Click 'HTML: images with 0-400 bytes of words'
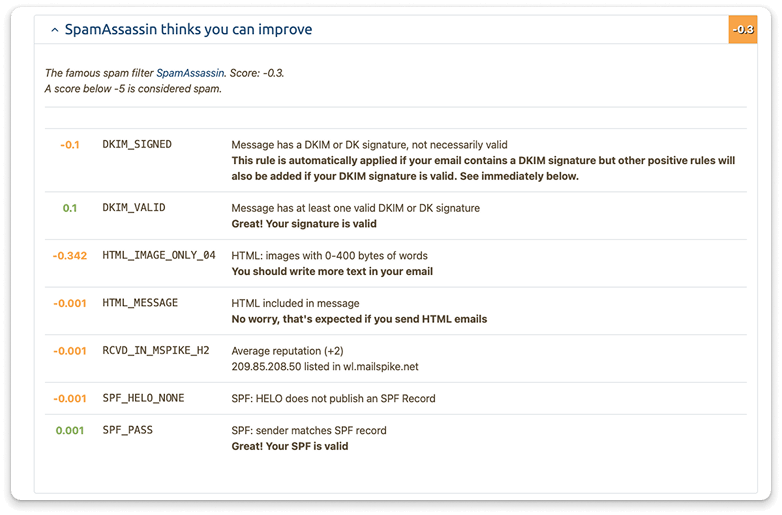The height and width of the screenshot is (515, 782). click(329, 256)
